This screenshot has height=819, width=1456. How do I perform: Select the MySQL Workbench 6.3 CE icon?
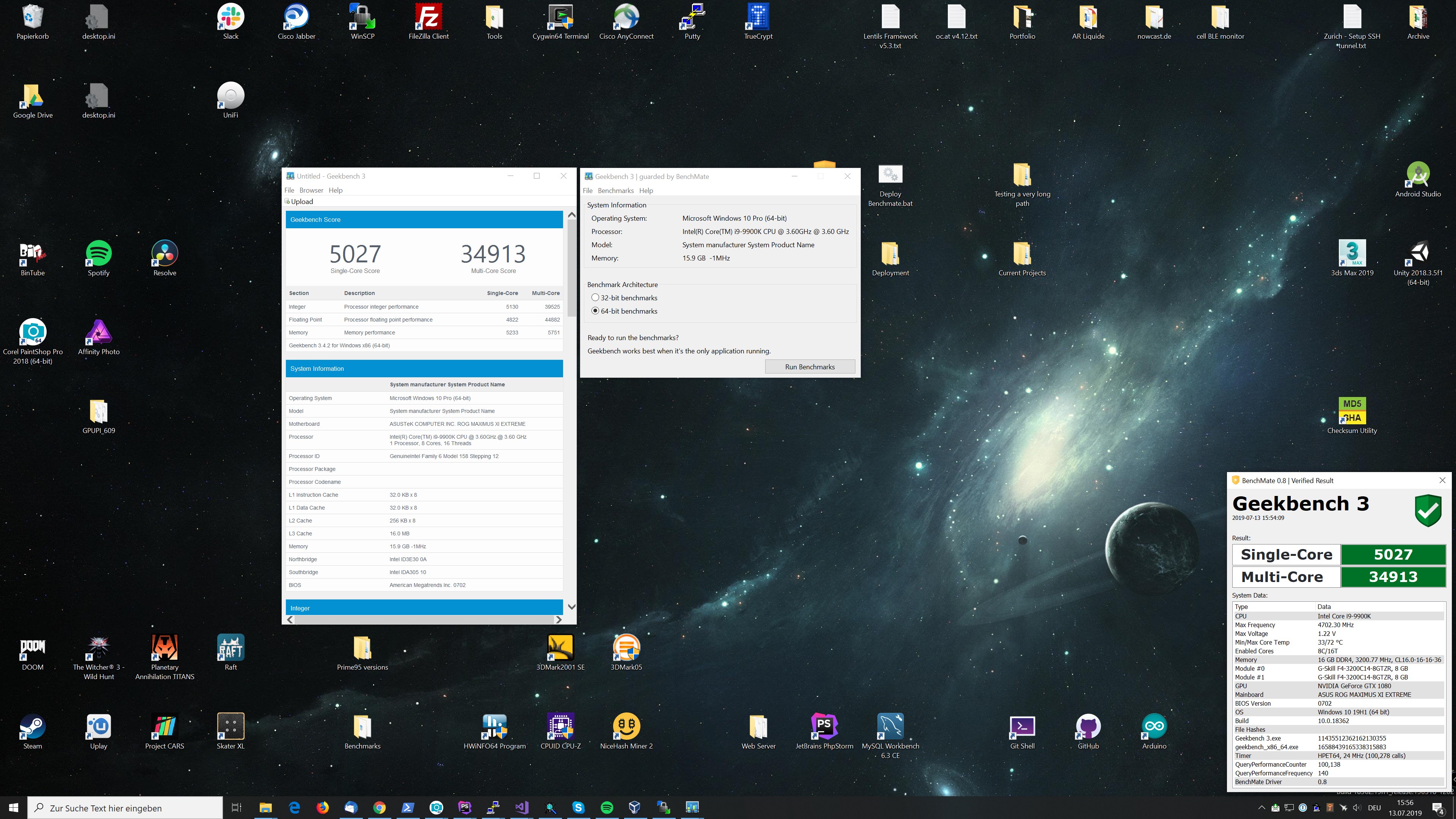890,736
